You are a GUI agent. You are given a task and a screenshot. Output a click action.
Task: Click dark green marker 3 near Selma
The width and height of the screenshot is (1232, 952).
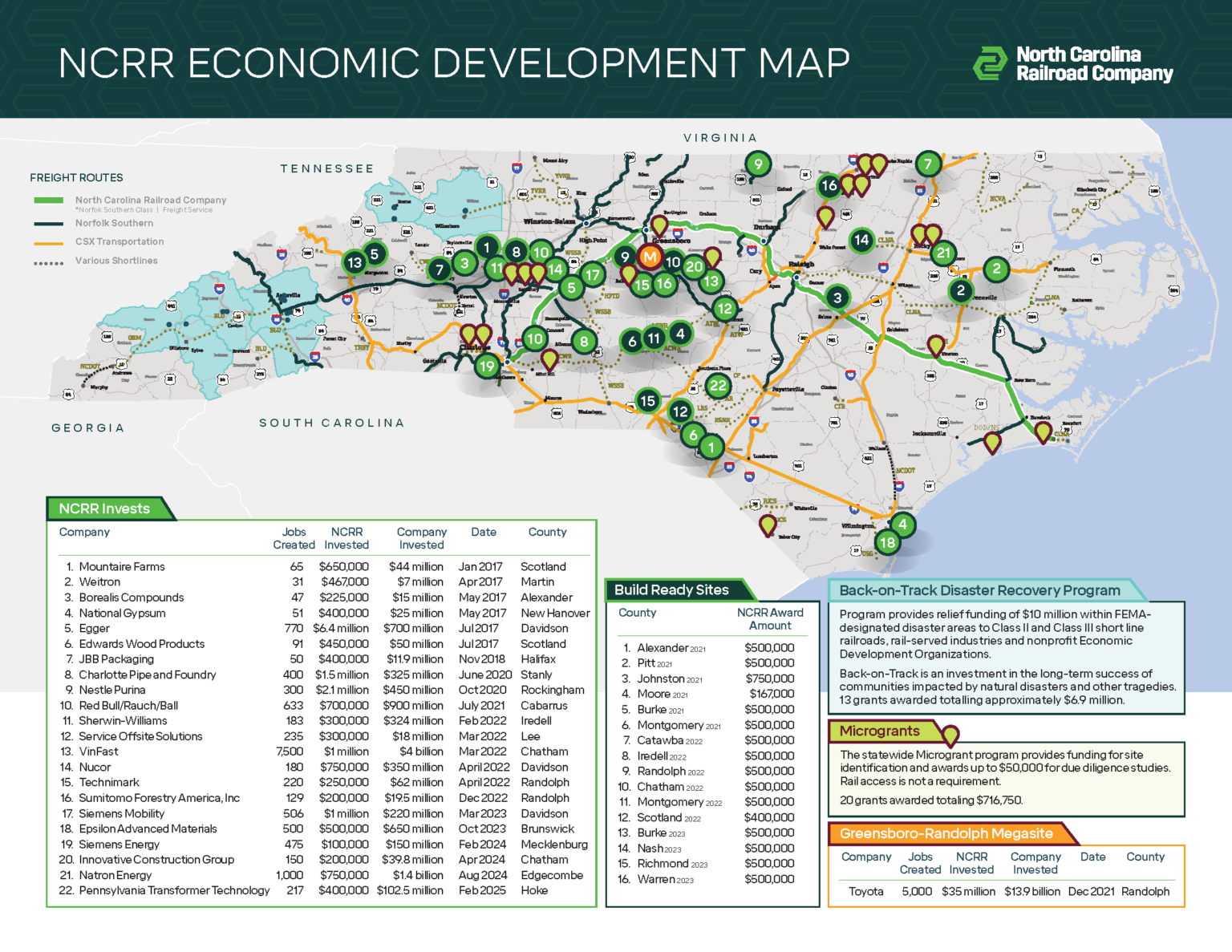pyautogui.click(x=837, y=298)
